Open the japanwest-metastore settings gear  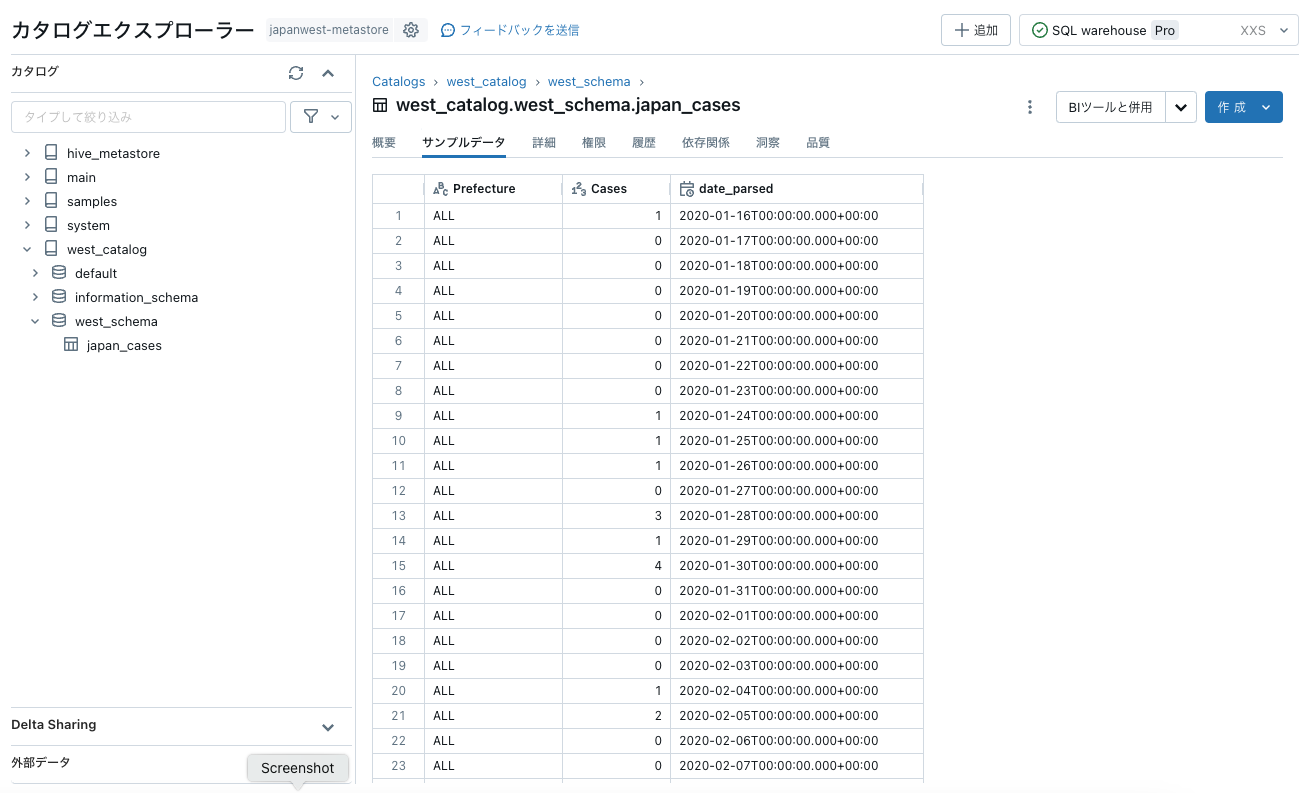pyautogui.click(x=411, y=30)
